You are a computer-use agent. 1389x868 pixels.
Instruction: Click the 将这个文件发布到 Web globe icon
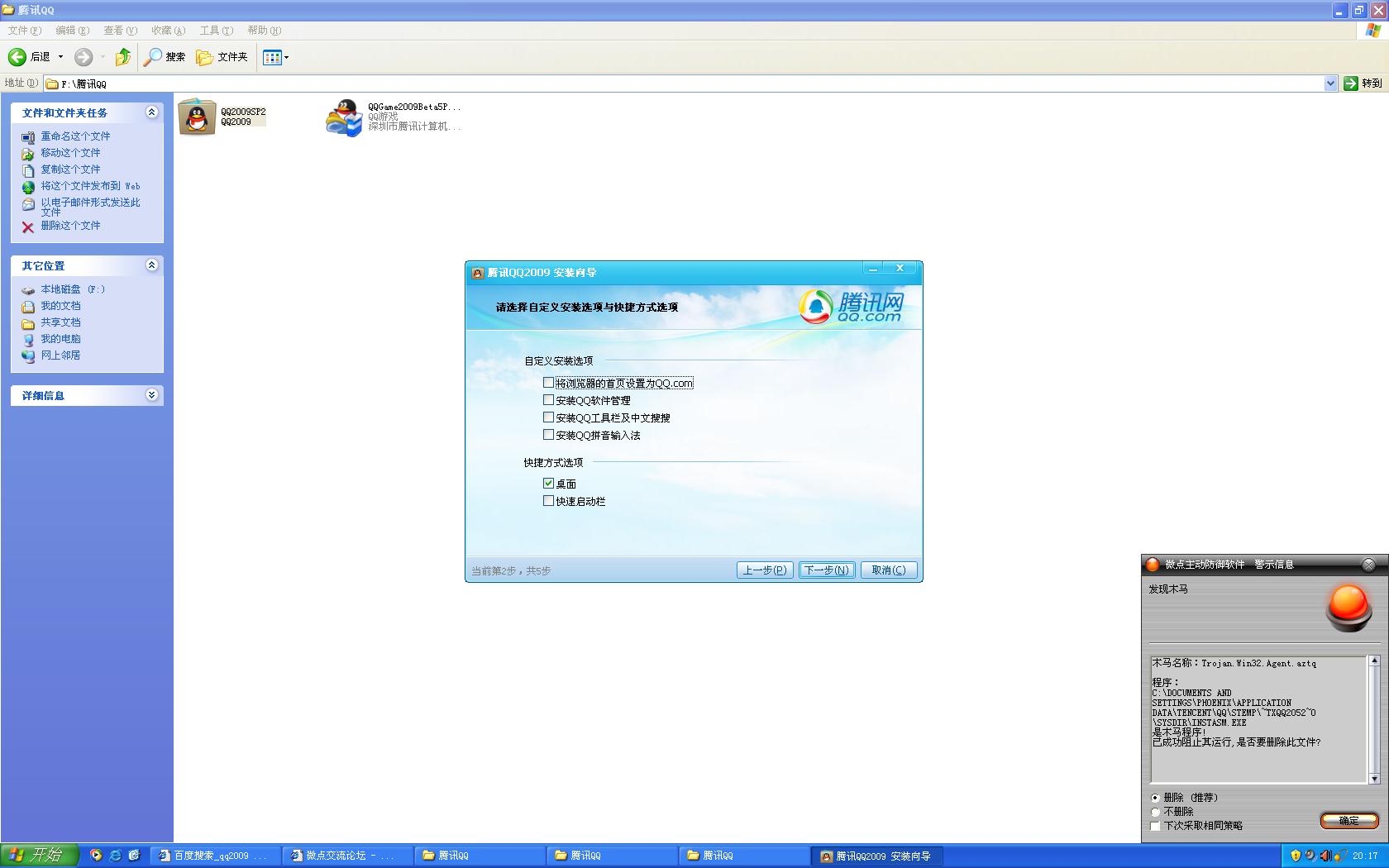[28, 187]
